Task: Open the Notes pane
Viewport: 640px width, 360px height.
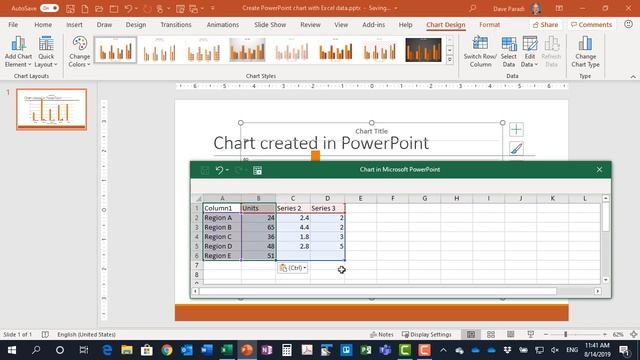Action: click(x=382, y=334)
